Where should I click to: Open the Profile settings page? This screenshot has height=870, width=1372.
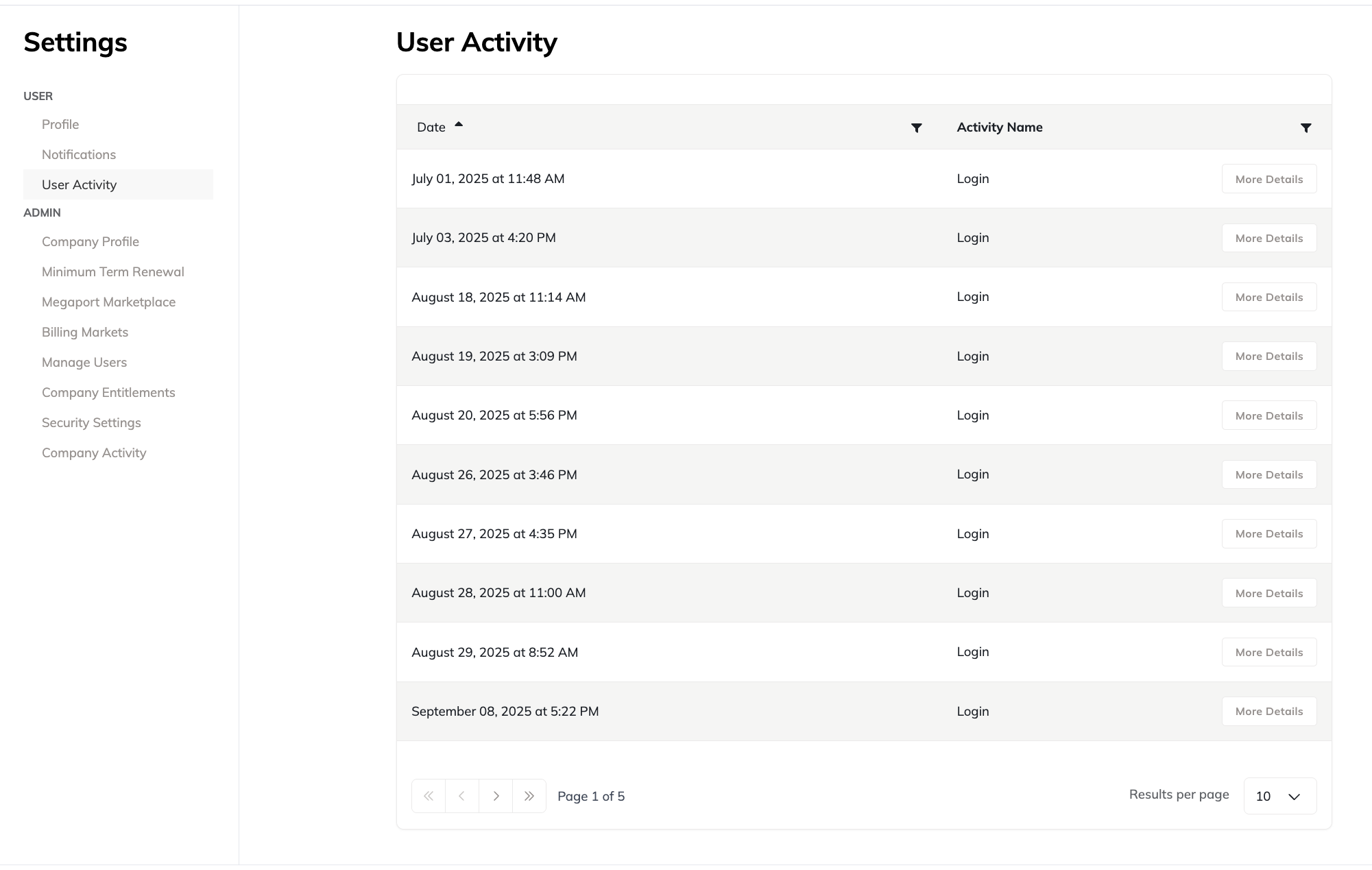coord(60,124)
